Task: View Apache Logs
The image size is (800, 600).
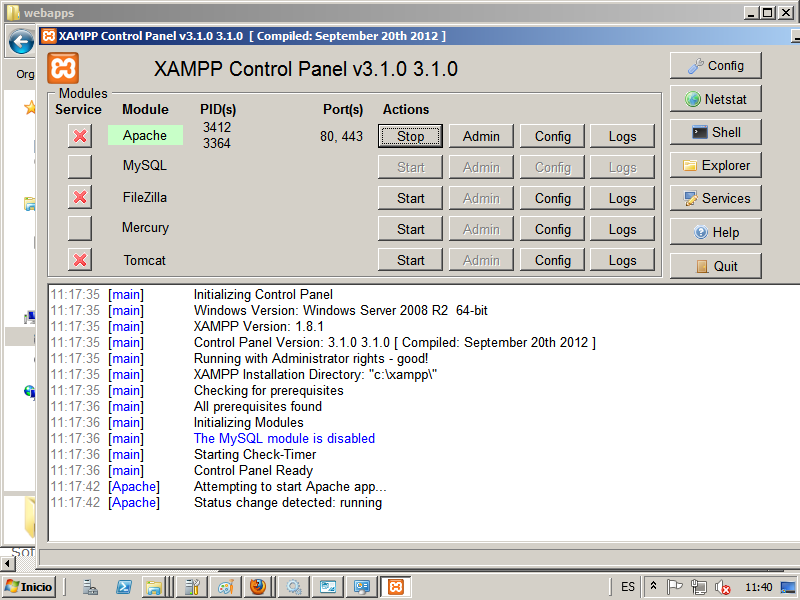Action: point(622,136)
